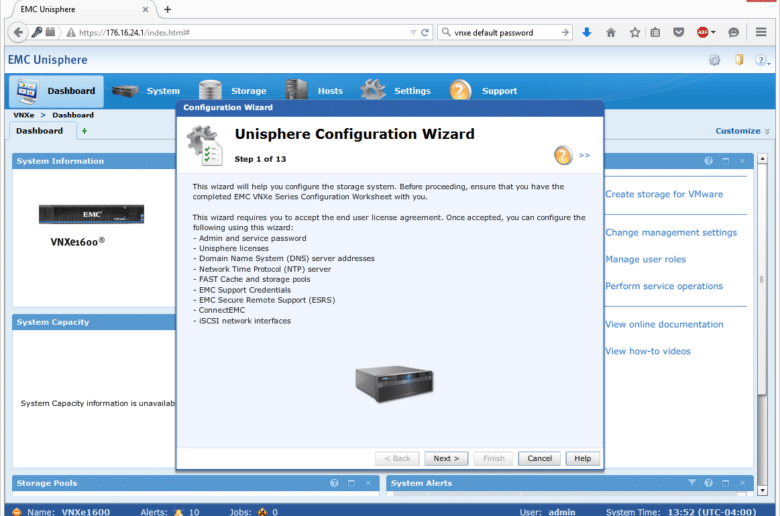Viewport: 780px width, 516px height.
Task: Expand the Customize dropdown
Action: tap(742, 131)
